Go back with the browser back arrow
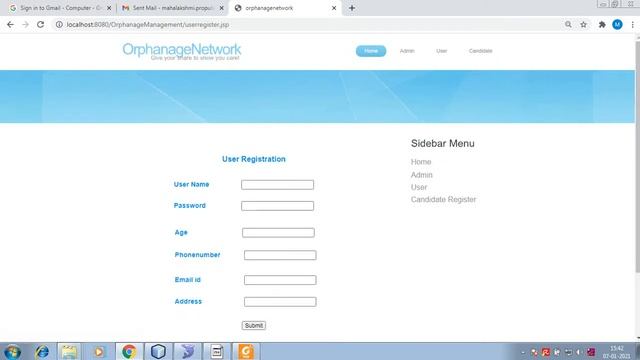Viewport: 640px width, 360px height. (x=10, y=24)
